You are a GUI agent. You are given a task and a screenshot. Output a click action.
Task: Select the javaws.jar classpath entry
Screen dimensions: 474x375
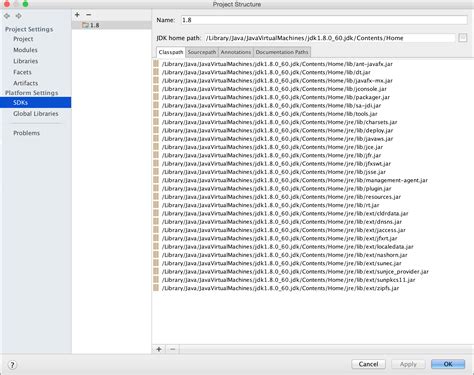277,139
